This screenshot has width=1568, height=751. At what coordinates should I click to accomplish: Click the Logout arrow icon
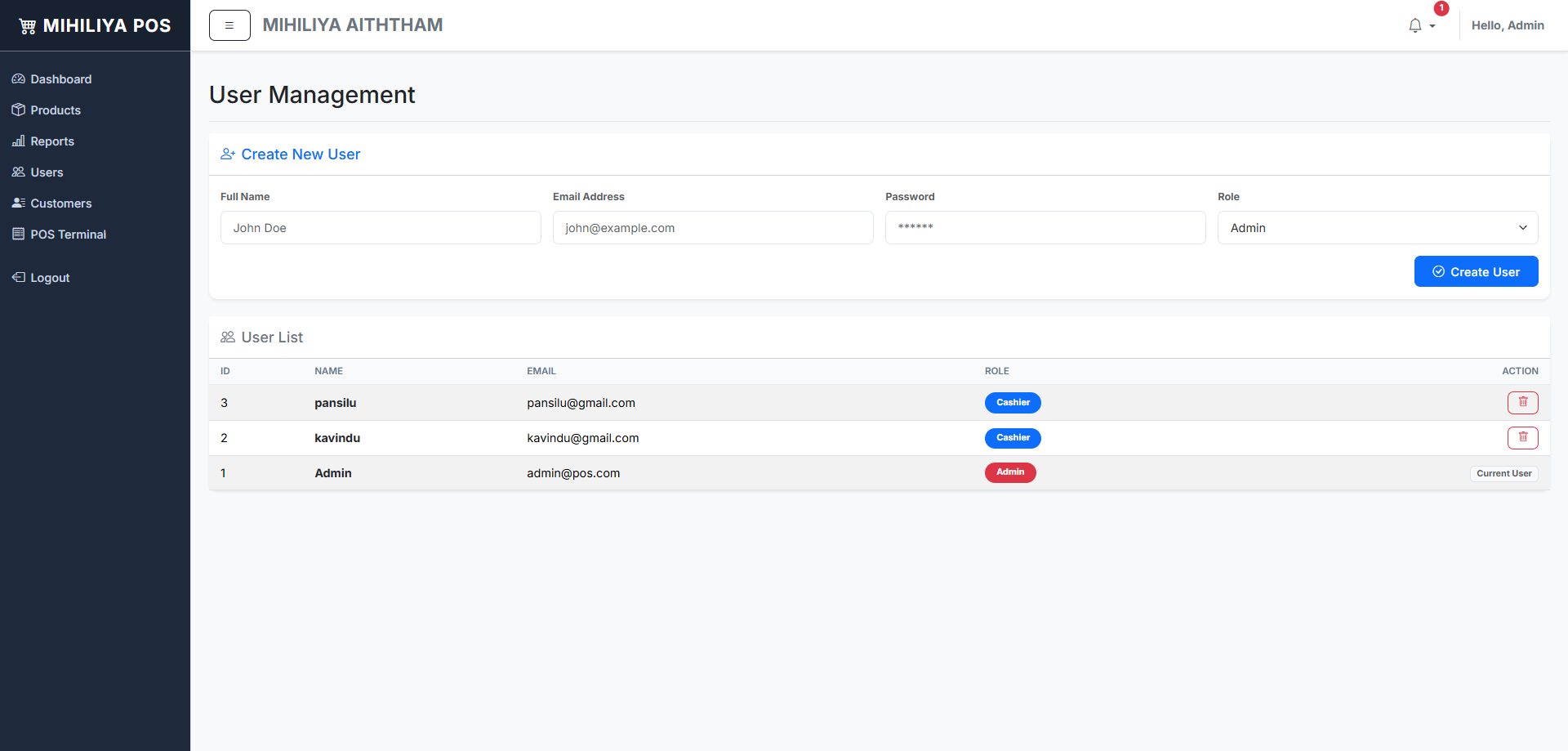(x=18, y=278)
